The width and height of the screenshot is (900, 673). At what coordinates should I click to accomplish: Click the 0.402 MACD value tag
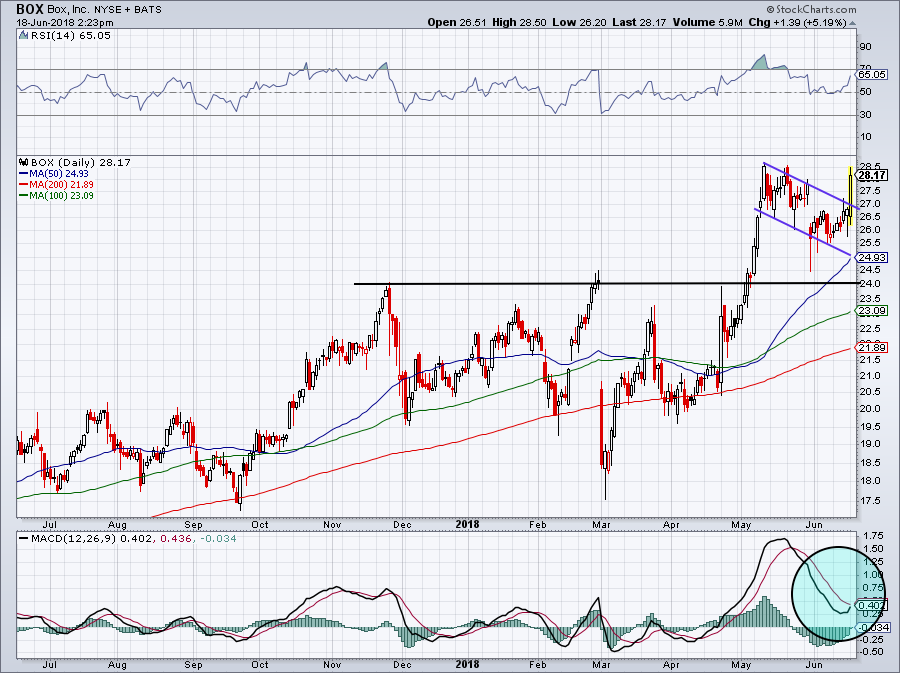pyautogui.click(x=872, y=605)
